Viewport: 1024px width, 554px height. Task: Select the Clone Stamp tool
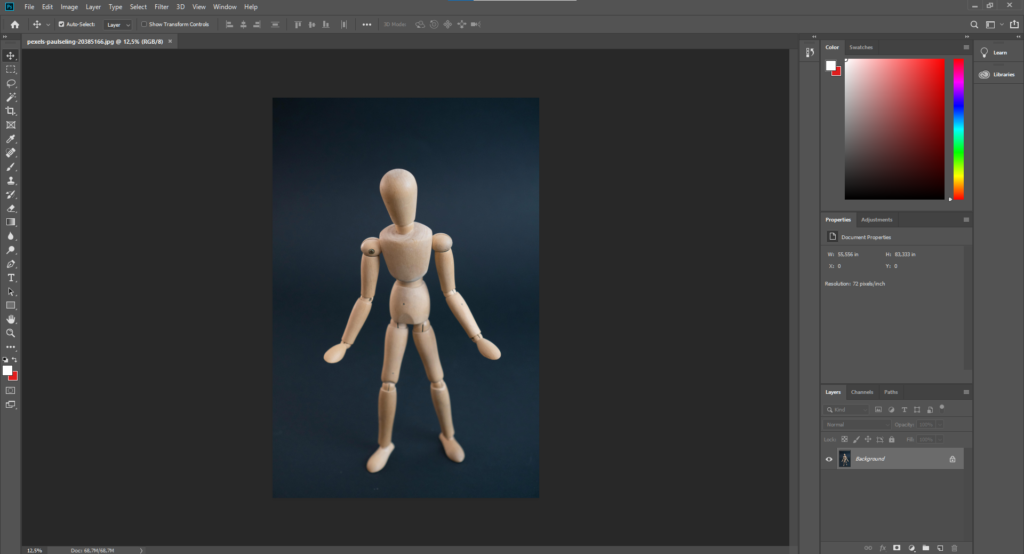pos(10,180)
